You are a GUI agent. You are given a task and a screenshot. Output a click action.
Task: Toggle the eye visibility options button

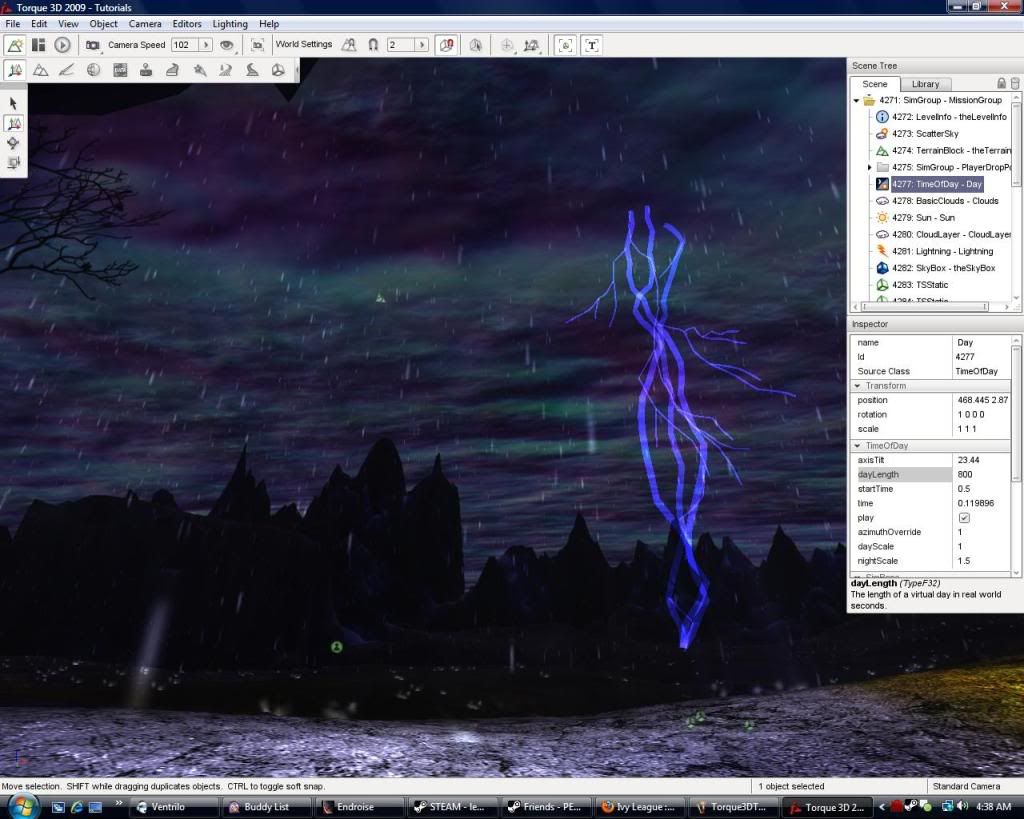pyautogui.click(x=227, y=45)
